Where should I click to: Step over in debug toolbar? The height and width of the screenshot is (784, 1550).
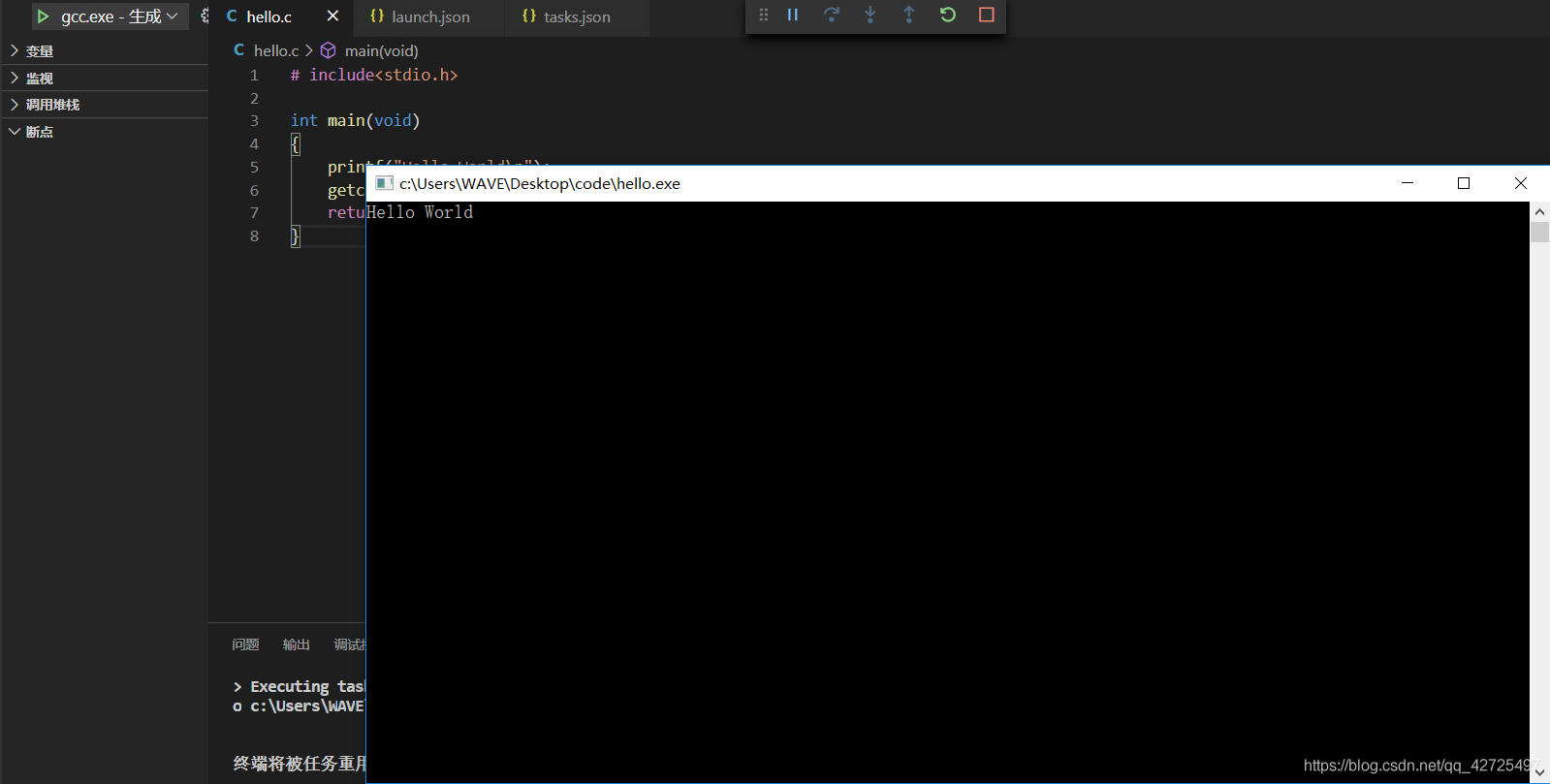coord(832,16)
